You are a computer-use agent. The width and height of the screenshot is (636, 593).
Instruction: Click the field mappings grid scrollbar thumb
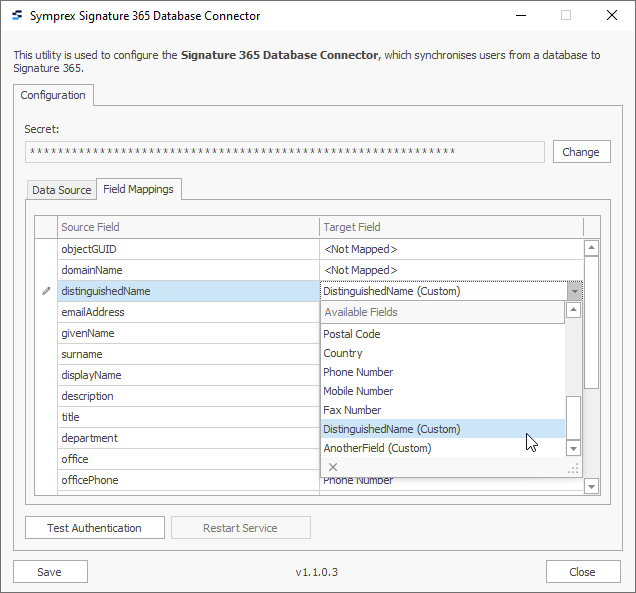(591, 322)
